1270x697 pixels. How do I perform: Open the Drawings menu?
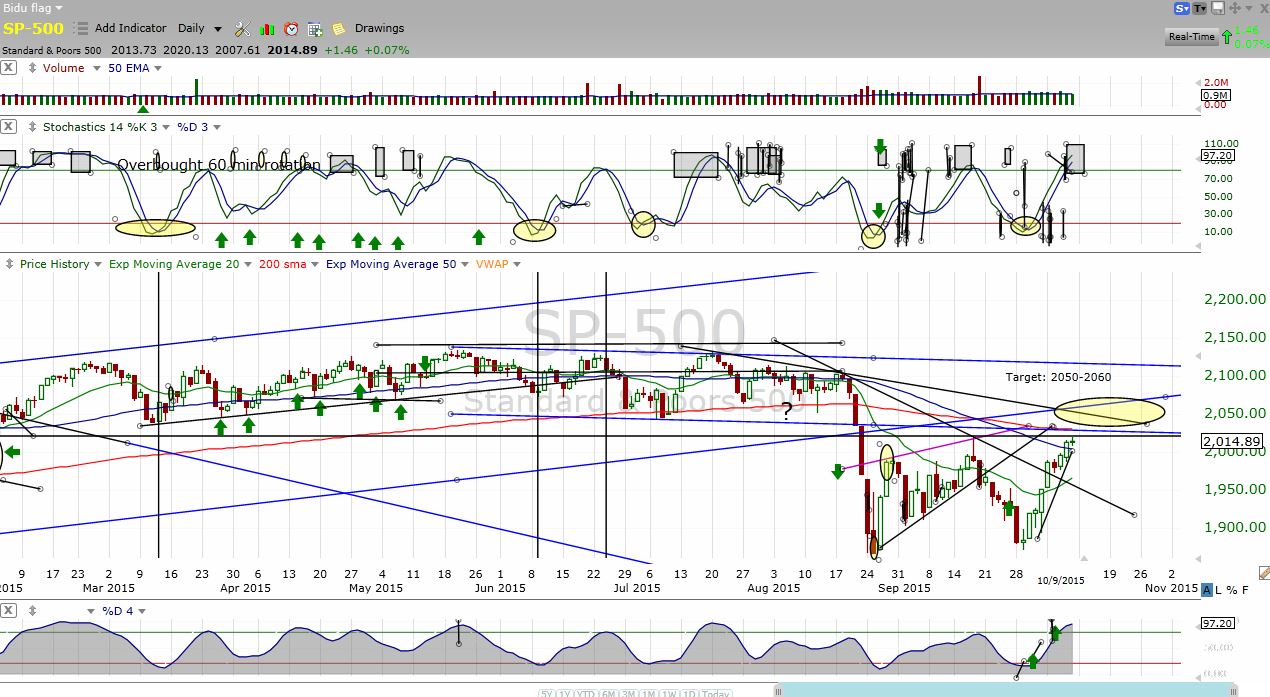point(379,29)
